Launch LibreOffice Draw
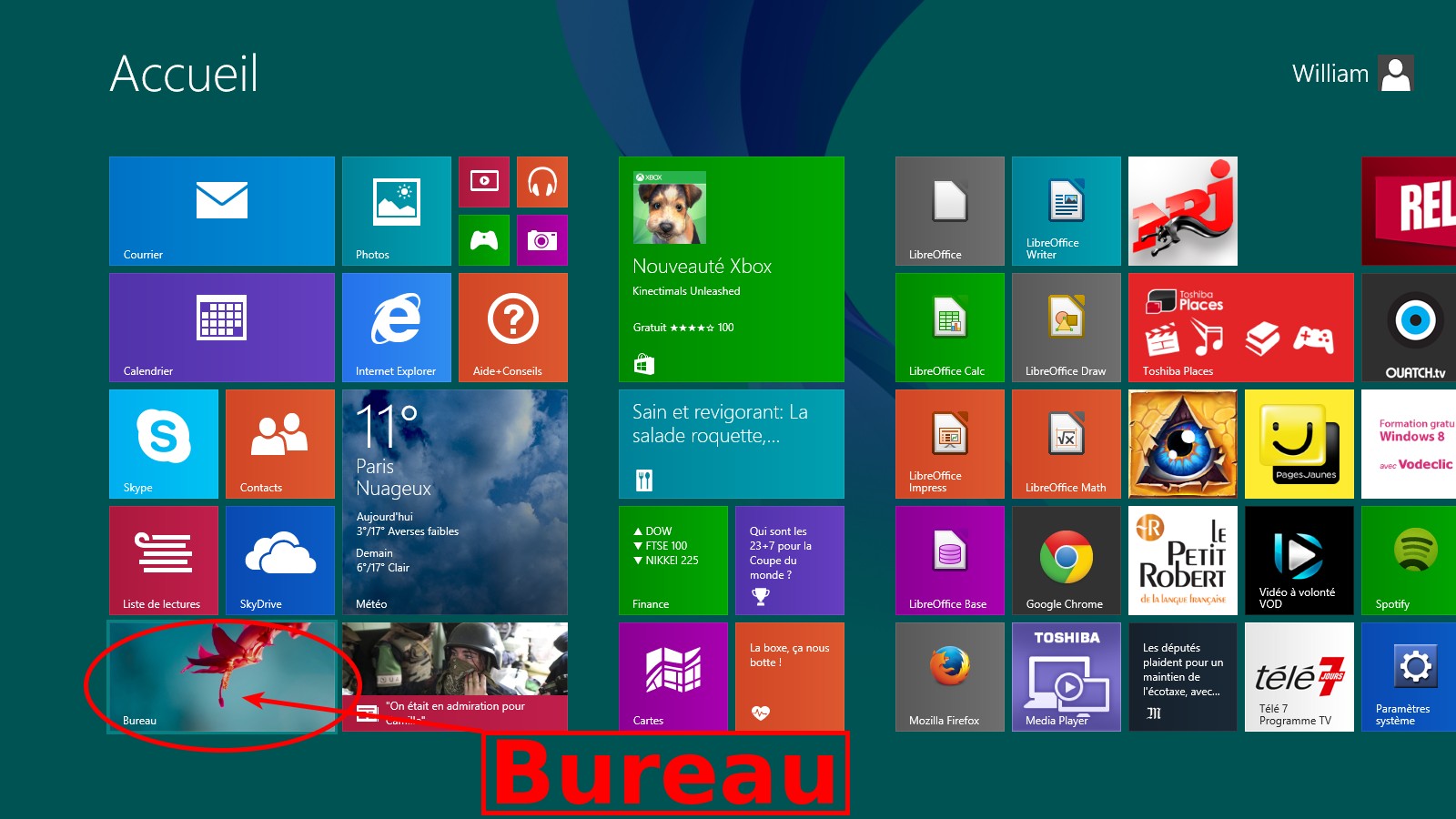The width and height of the screenshot is (1456, 819). [x=1067, y=328]
